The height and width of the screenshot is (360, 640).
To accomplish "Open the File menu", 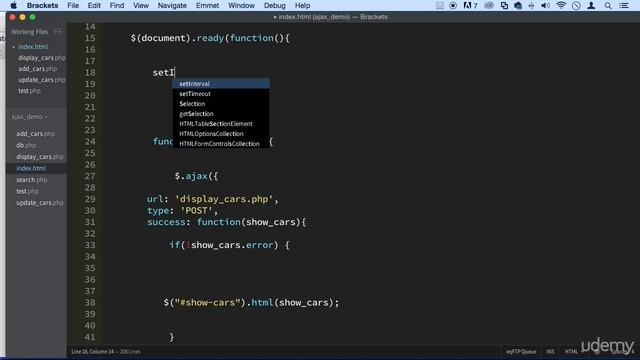I will click(x=73, y=5).
